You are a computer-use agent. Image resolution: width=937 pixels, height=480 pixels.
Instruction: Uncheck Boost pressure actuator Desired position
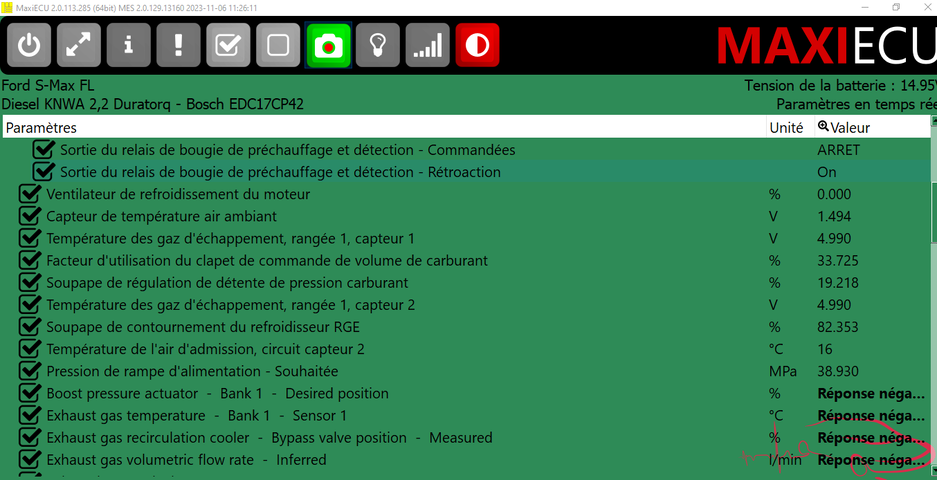30,393
